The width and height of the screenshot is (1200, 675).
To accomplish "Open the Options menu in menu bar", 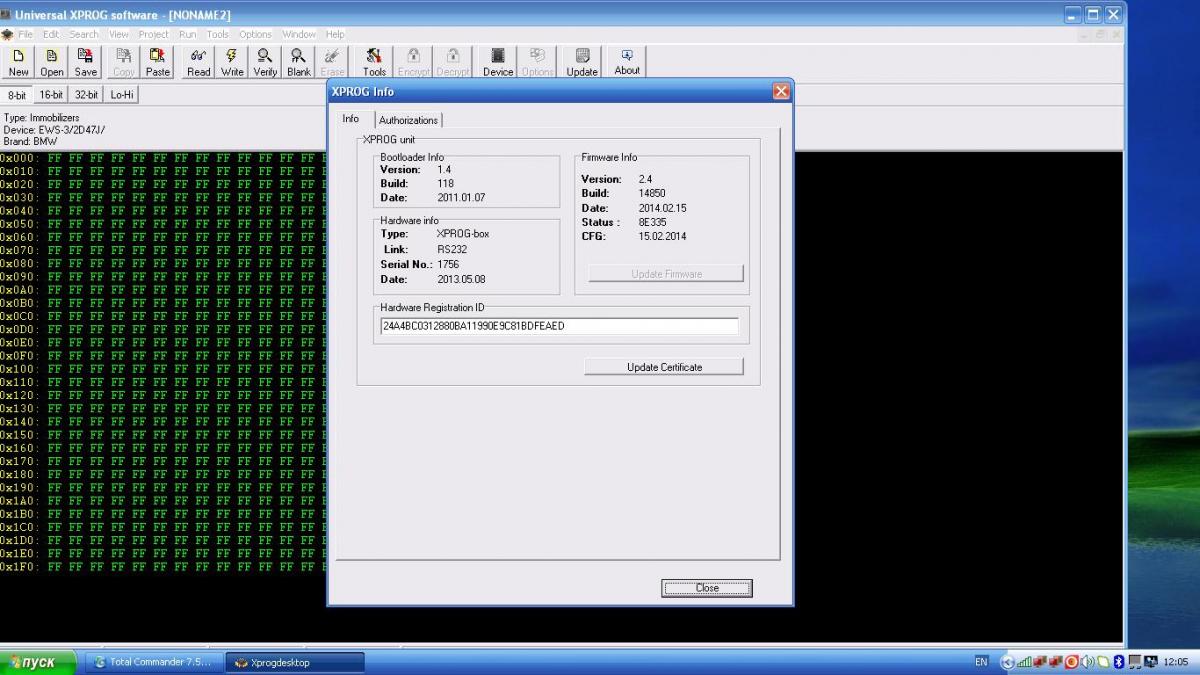I will (255, 34).
